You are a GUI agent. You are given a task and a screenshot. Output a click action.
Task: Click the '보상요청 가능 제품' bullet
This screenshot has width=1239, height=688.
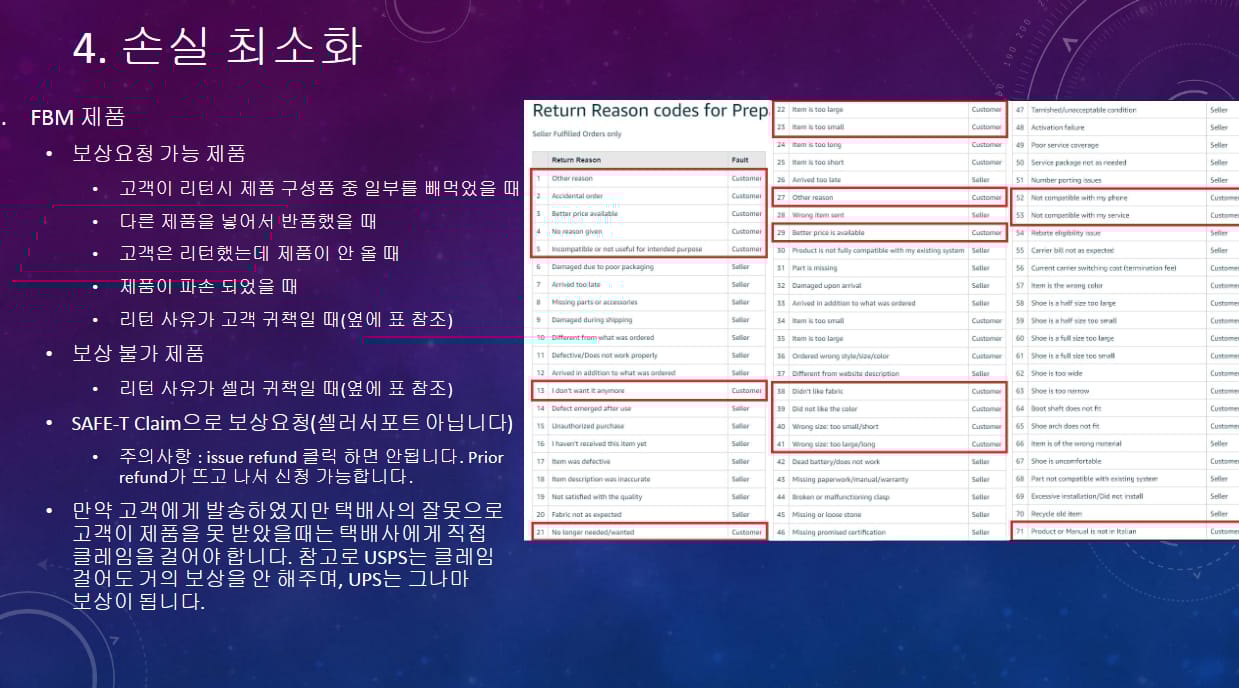[159, 154]
